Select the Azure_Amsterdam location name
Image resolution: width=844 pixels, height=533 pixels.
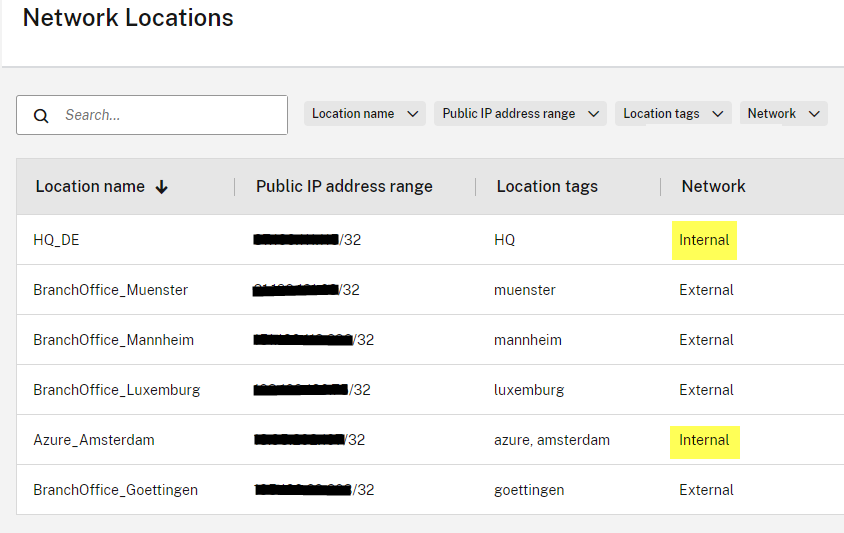[94, 440]
